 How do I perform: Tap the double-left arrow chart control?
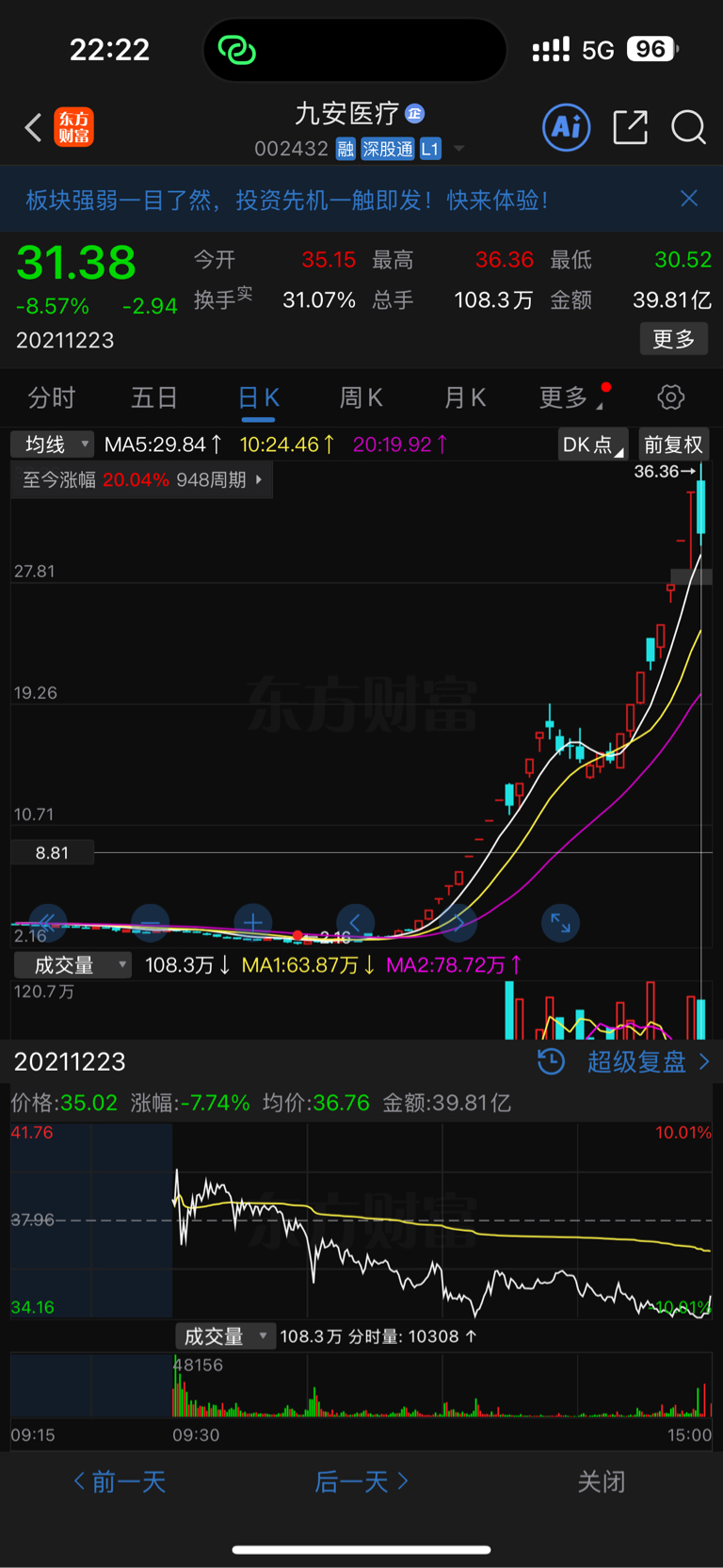[47, 923]
